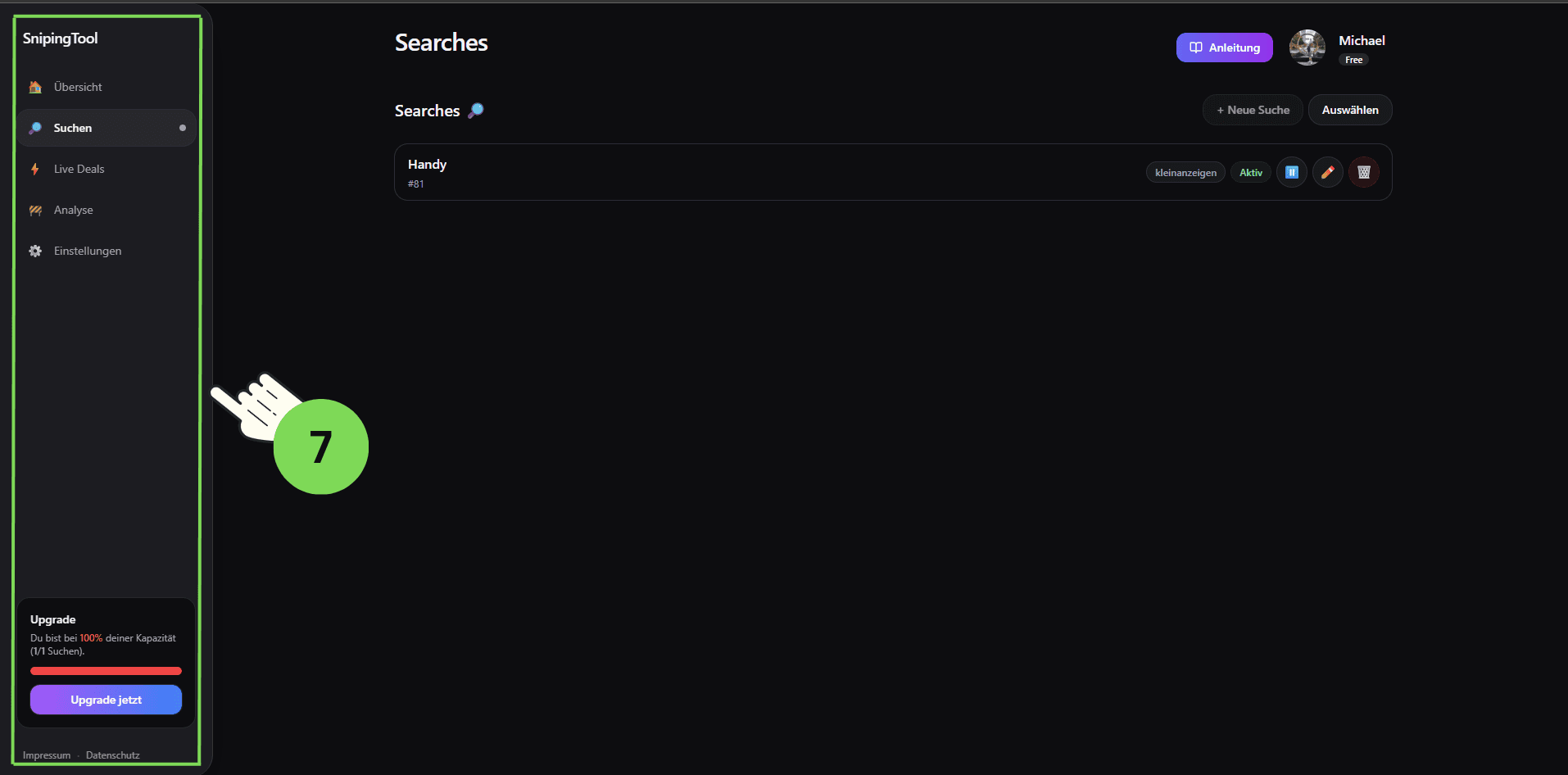
Task: Select the Analyse chart icon
Action: click(34, 210)
